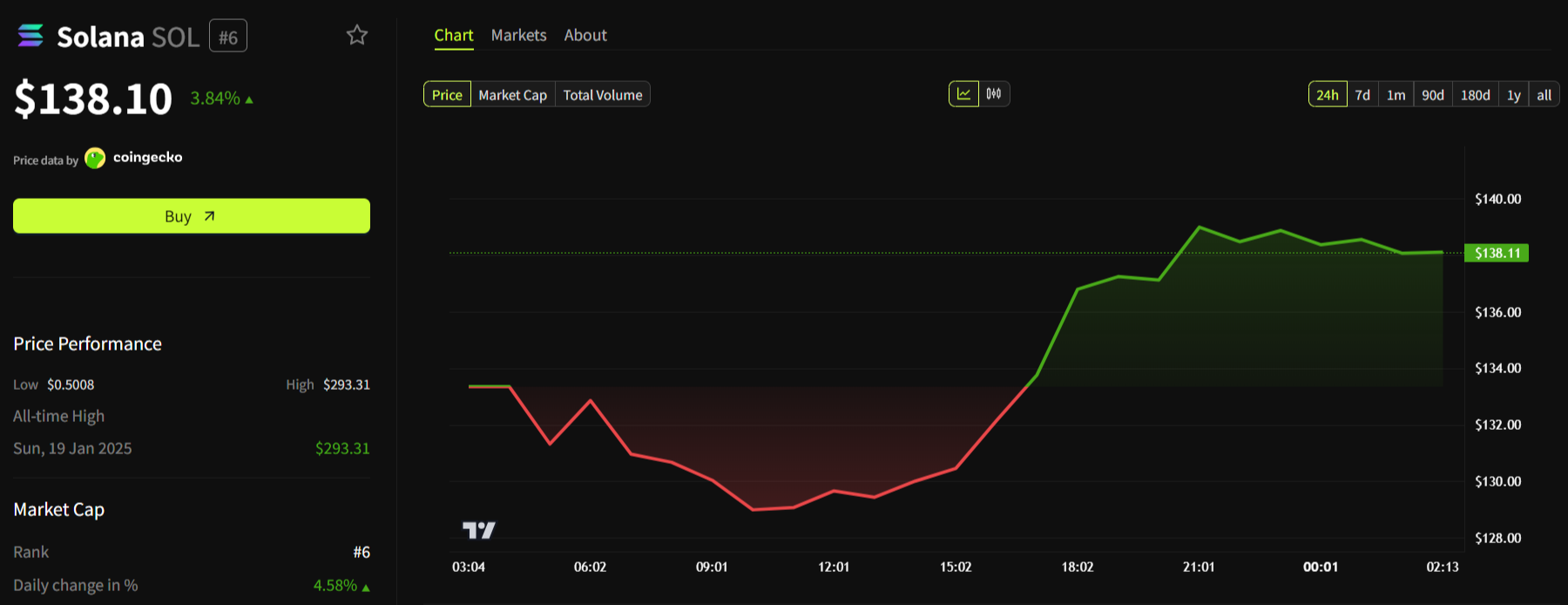The height and width of the screenshot is (605, 1568).
Task: Set chart range to 1m
Action: coord(1396,94)
